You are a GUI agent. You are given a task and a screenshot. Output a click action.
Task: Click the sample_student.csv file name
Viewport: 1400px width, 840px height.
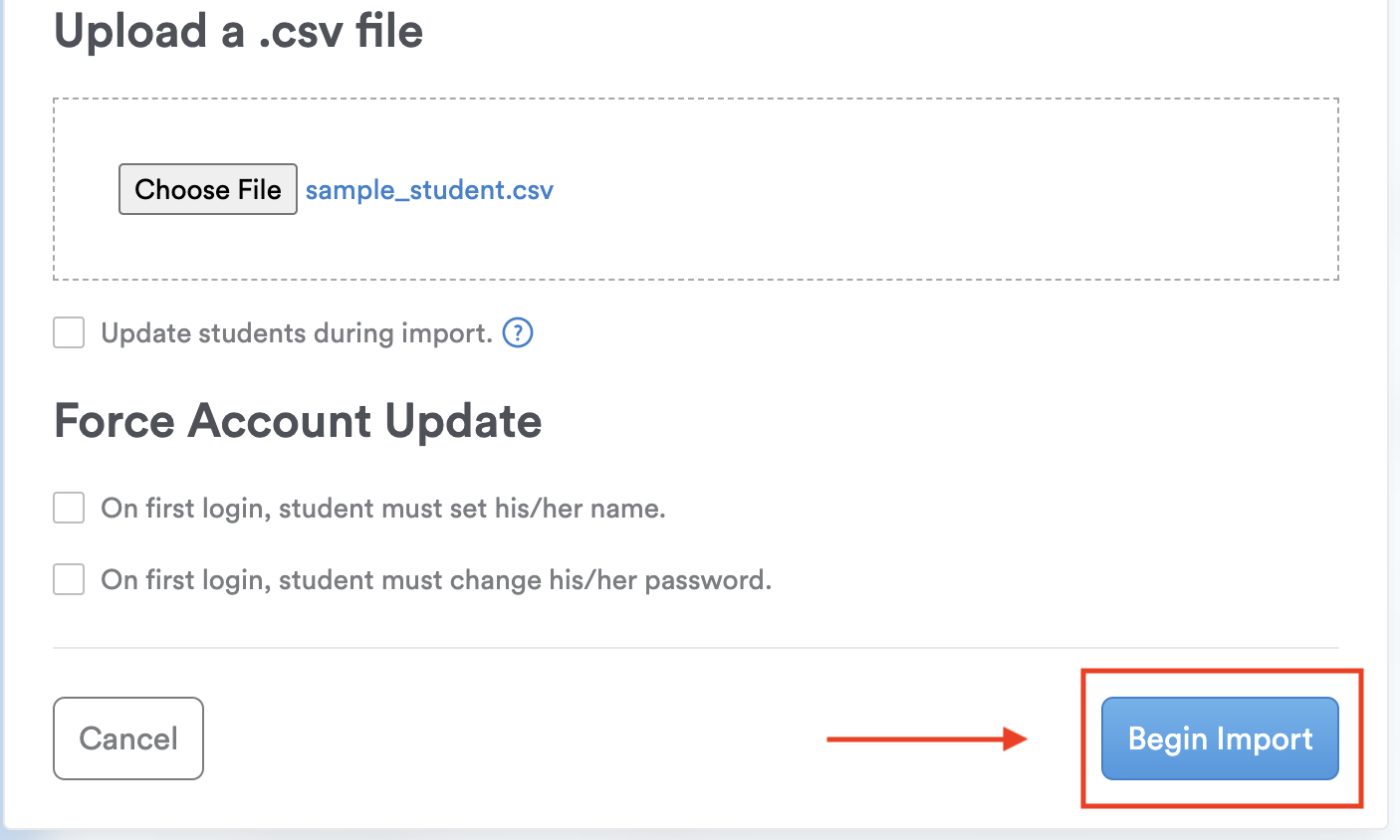[x=429, y=190]
